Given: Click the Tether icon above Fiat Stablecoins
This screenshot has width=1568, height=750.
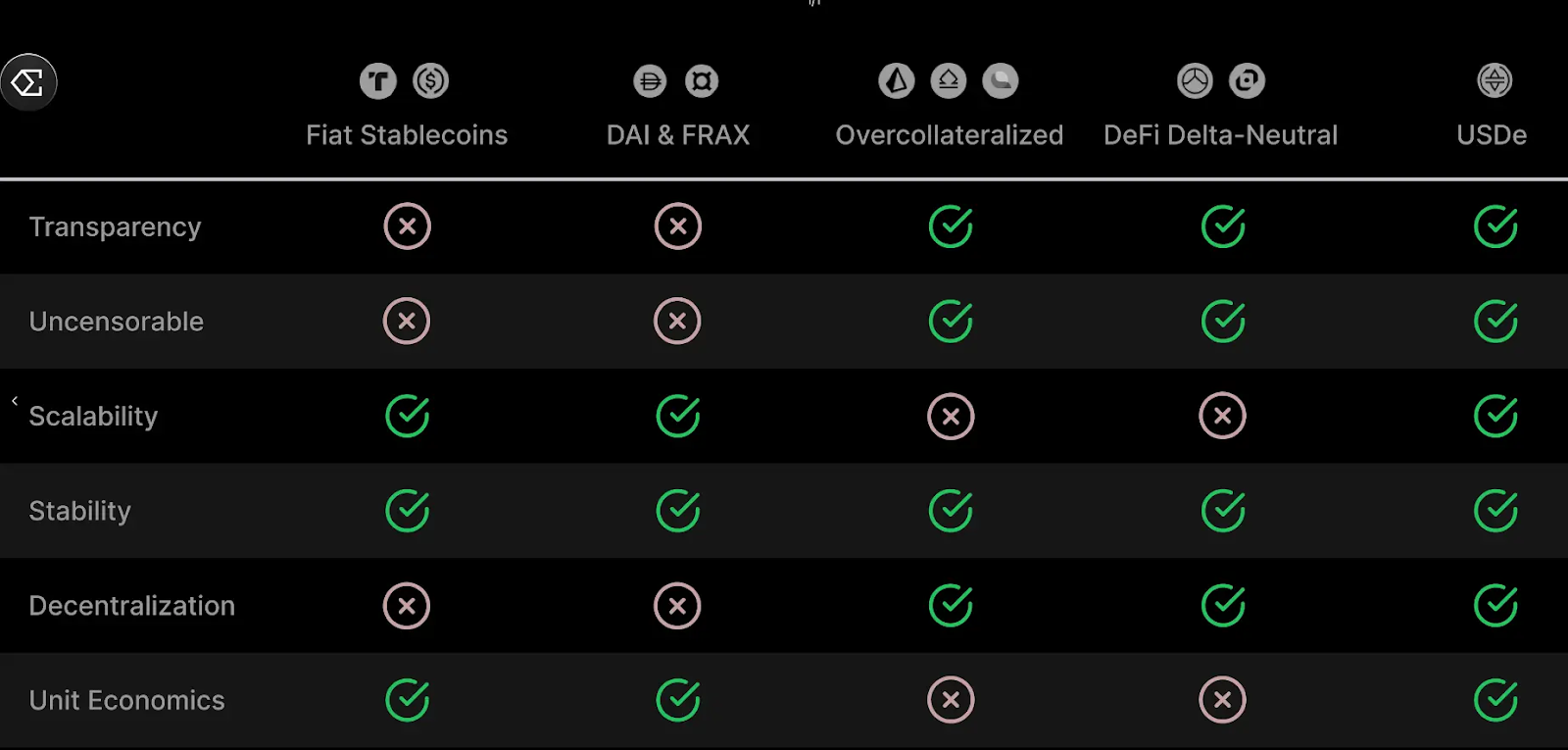Looking at the screenshot, I should (378, 81).
